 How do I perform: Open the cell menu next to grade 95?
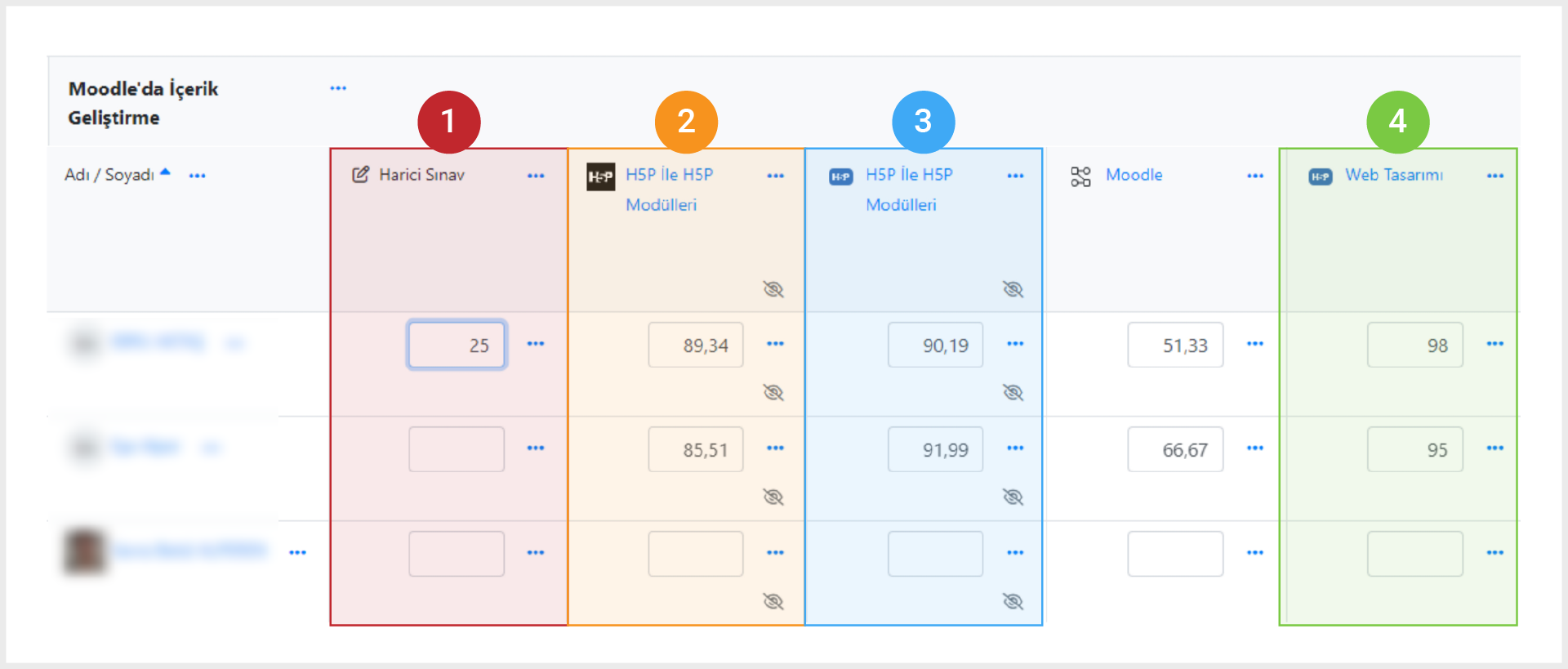tap(1495, 448)
